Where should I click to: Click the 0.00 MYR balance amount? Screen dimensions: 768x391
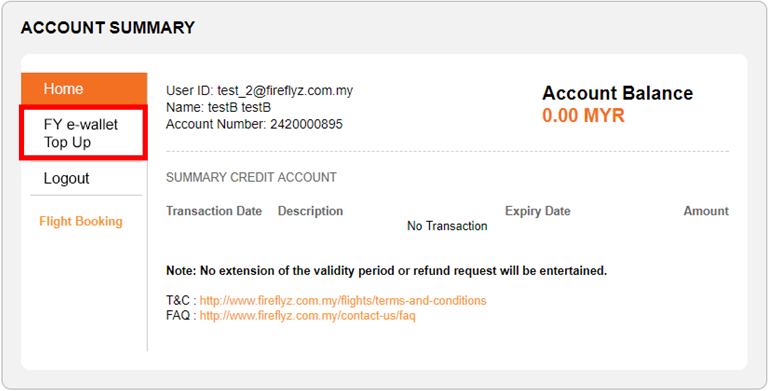pos(583,116)
